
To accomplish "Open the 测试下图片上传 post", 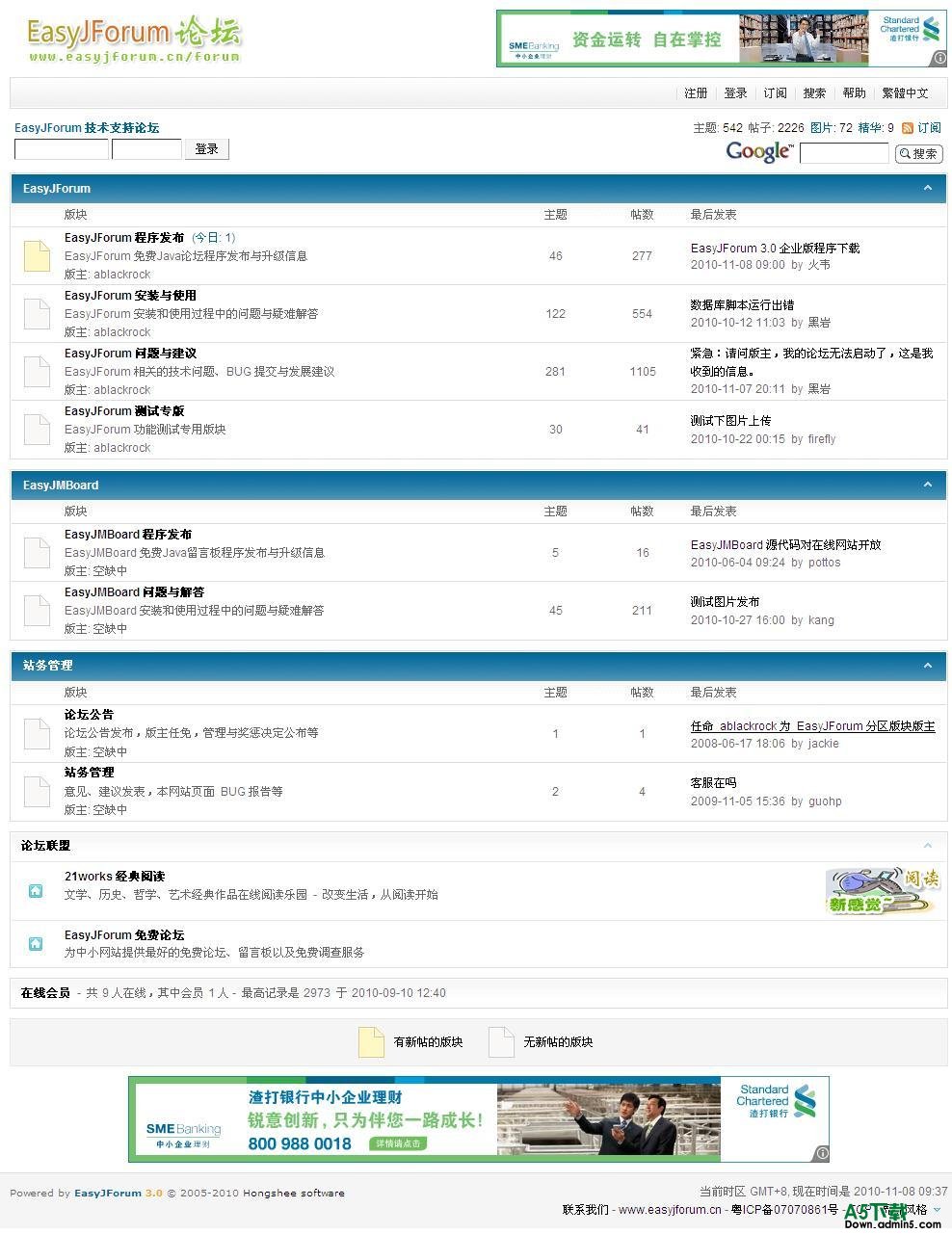I will pyautogui.click(x=730, y=421).
